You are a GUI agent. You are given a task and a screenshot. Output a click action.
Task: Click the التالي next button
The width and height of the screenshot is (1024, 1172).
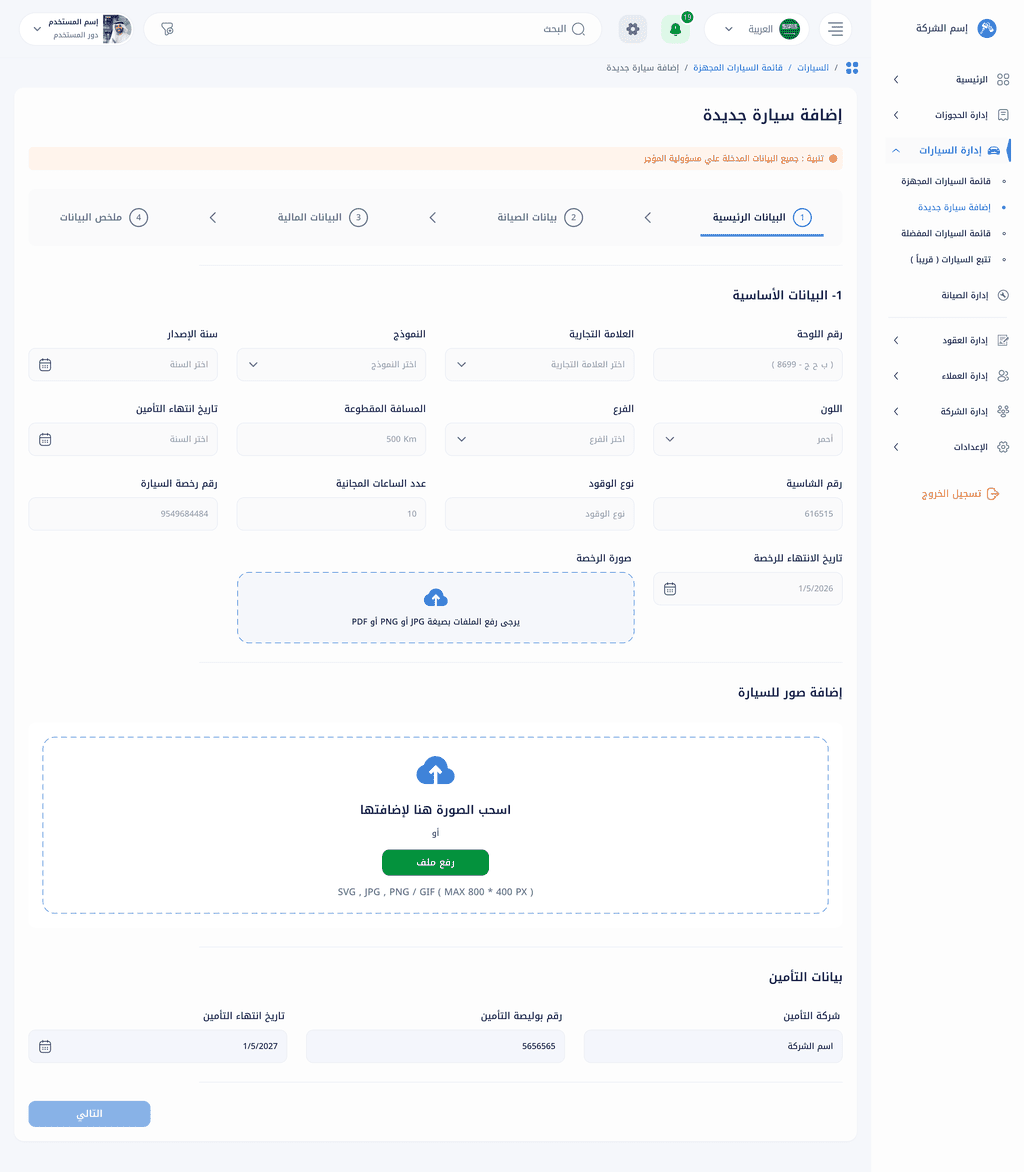[x=90, y=1114]
